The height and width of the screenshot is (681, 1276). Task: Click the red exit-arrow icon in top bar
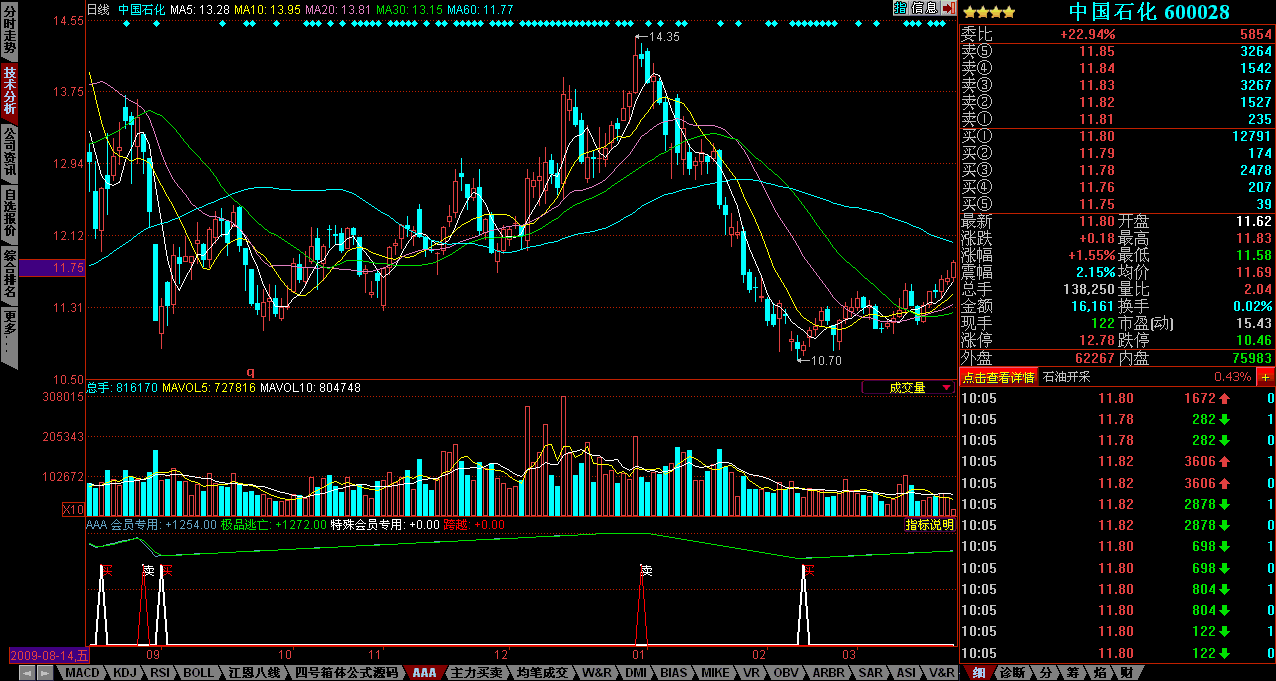coord(948,8)
